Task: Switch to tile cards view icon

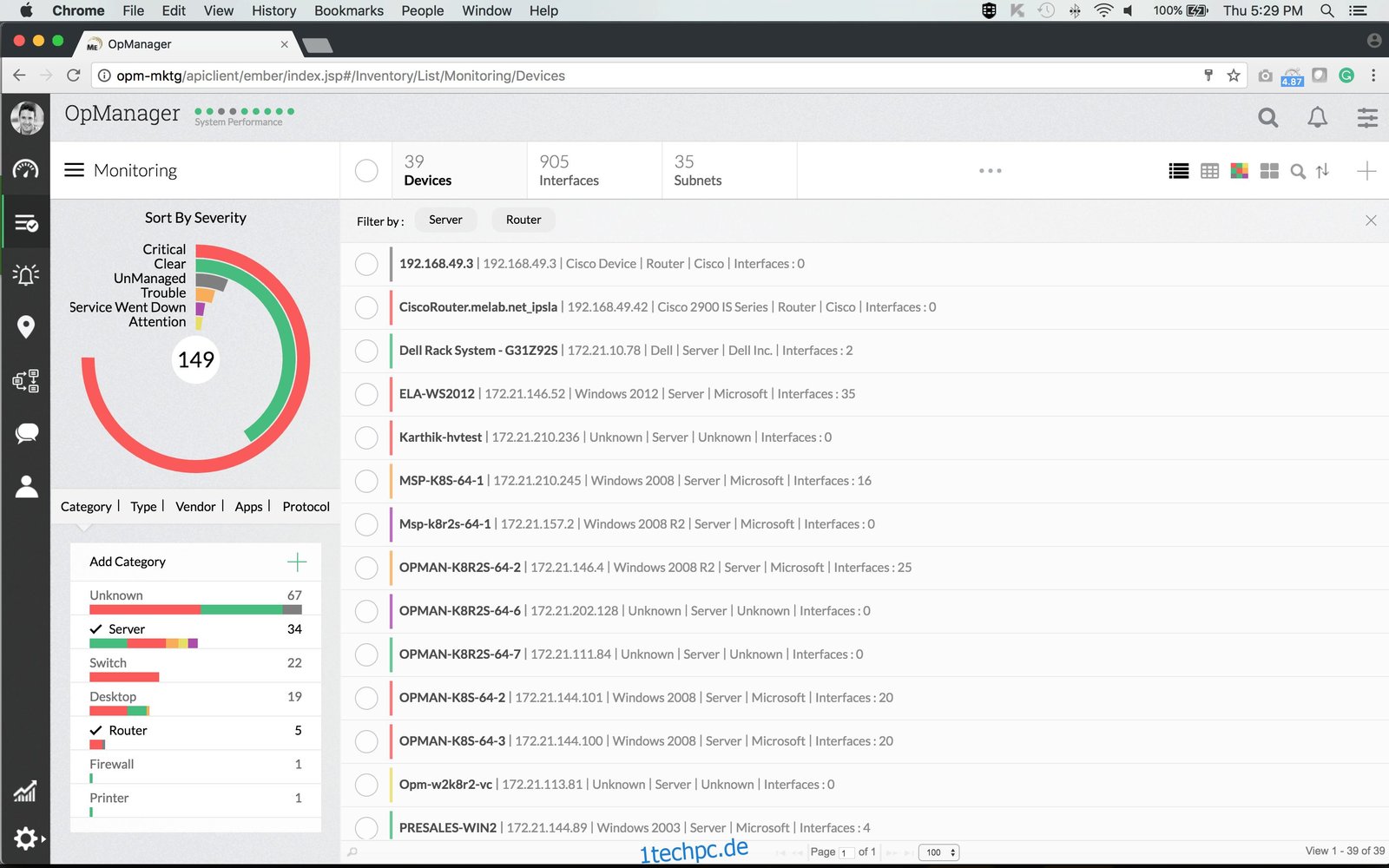Action: pyautogui.click(x=1269, y=171)
